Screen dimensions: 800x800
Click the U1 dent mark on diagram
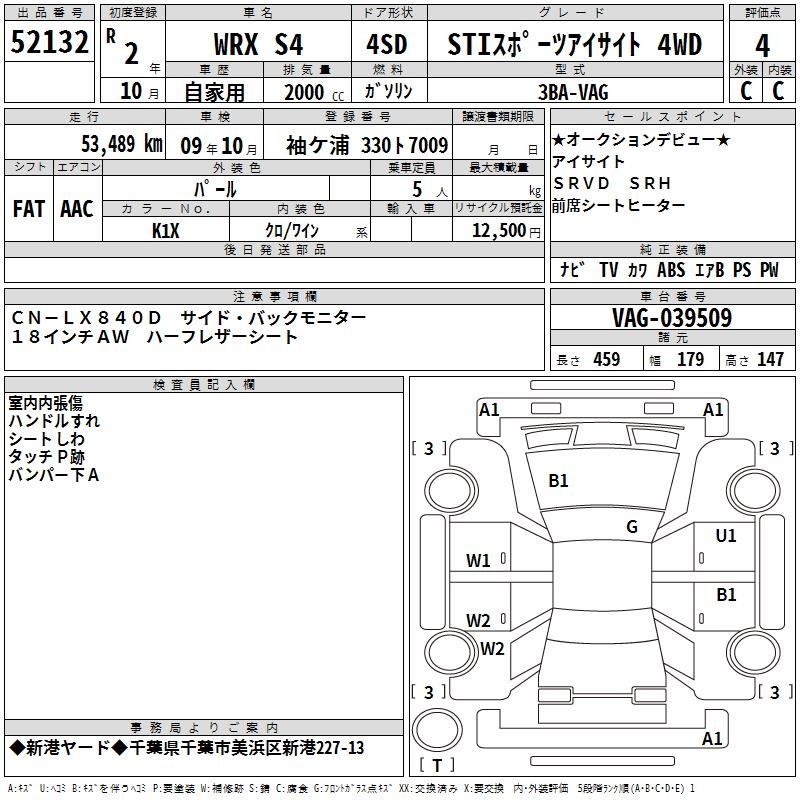pyautogui.click(x=725, y=536)
